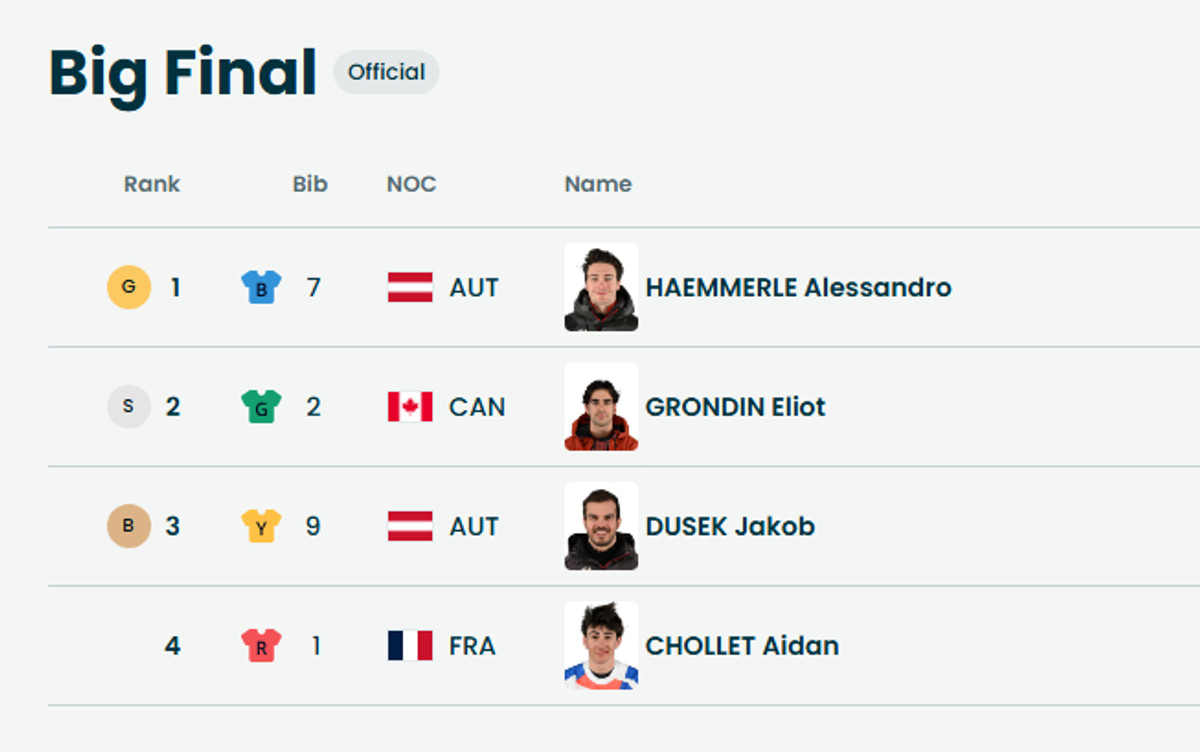This screenshot has width=1200, height=752.
Task: Click Haemmerle's headshot photo
Action: click(x=601, y=288)
